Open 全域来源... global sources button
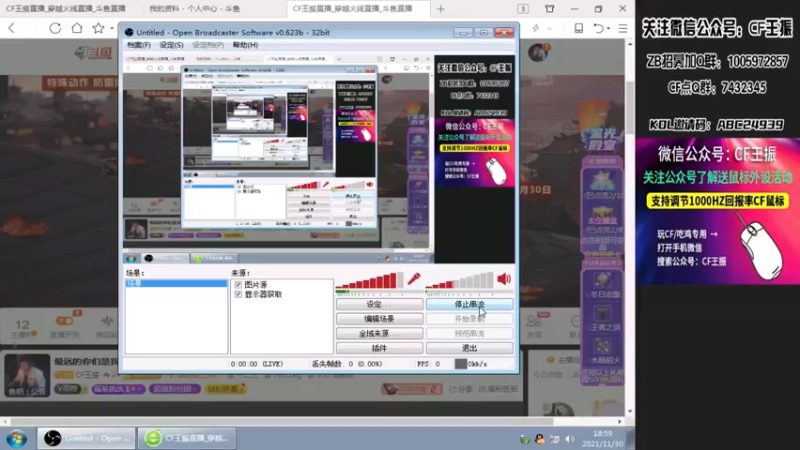Image resolution: width=800 pixels, height=450 pixels. pyautogui.click(x=379, y=334)
